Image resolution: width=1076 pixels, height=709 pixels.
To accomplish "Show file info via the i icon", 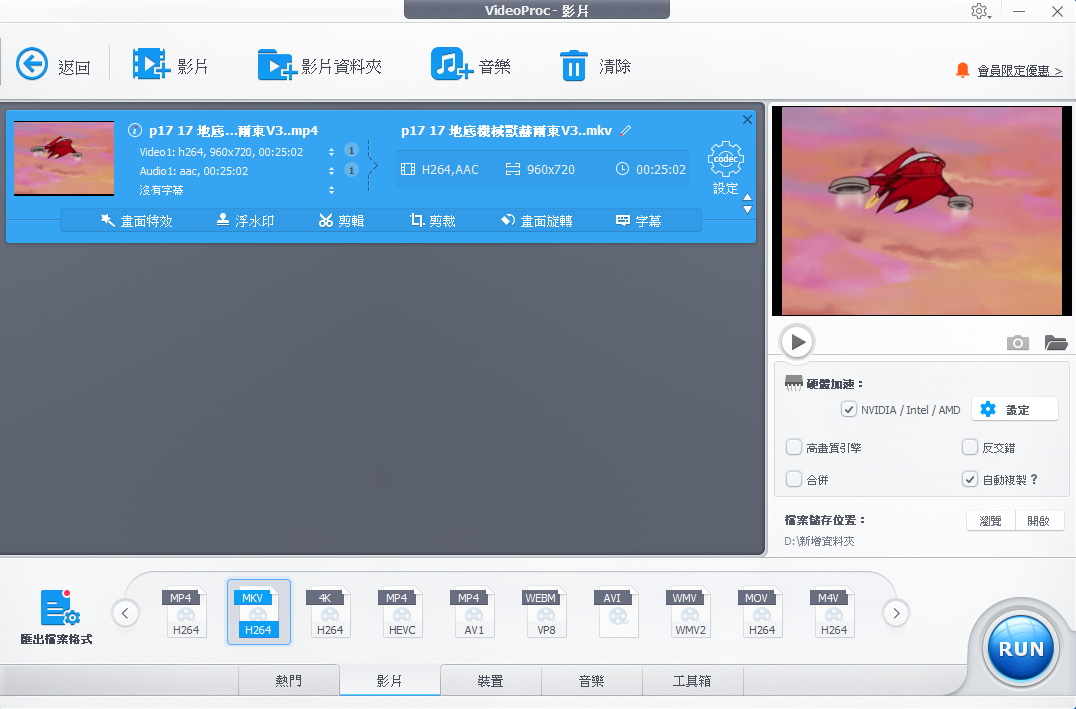I will point(135,130).
